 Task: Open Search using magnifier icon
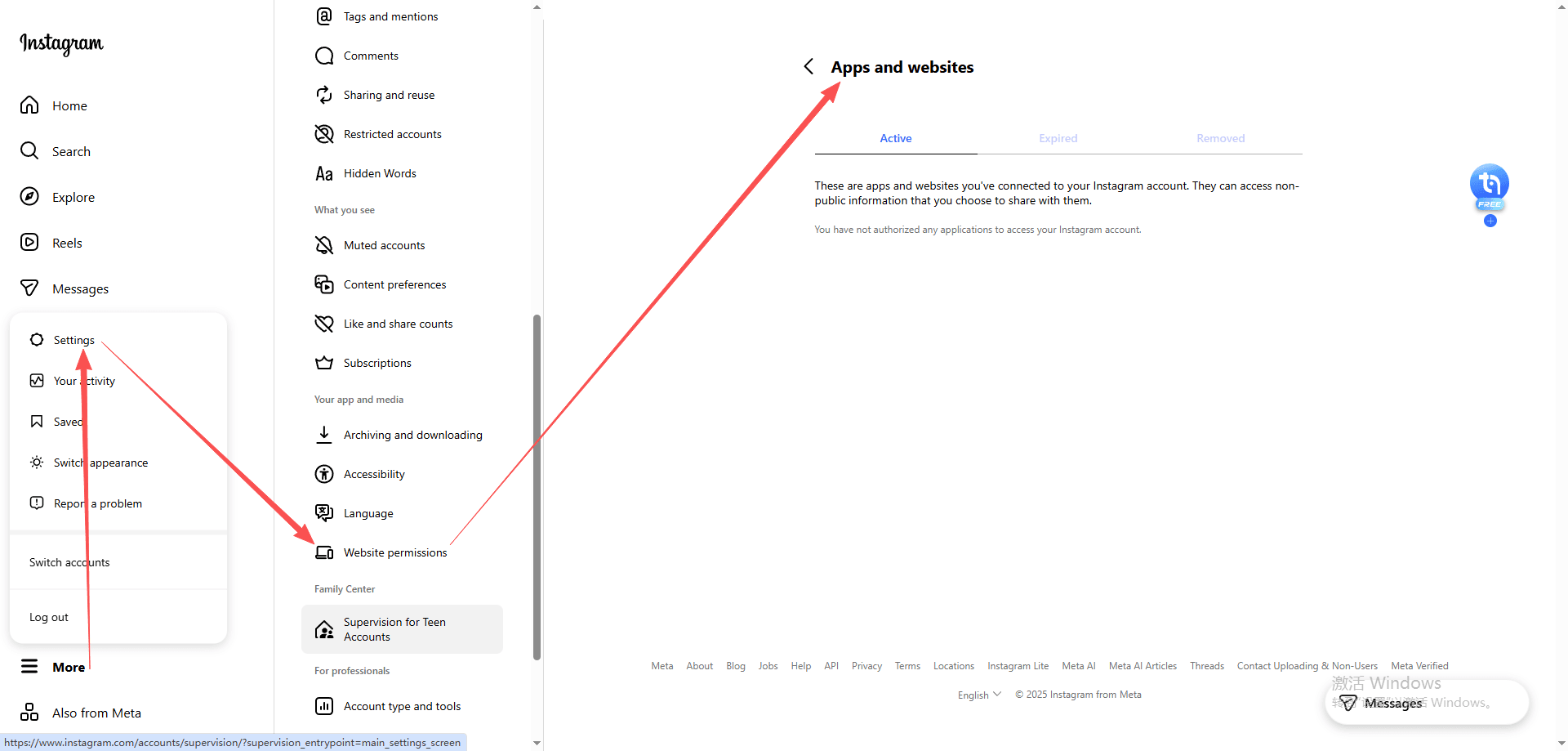[29, 151]
